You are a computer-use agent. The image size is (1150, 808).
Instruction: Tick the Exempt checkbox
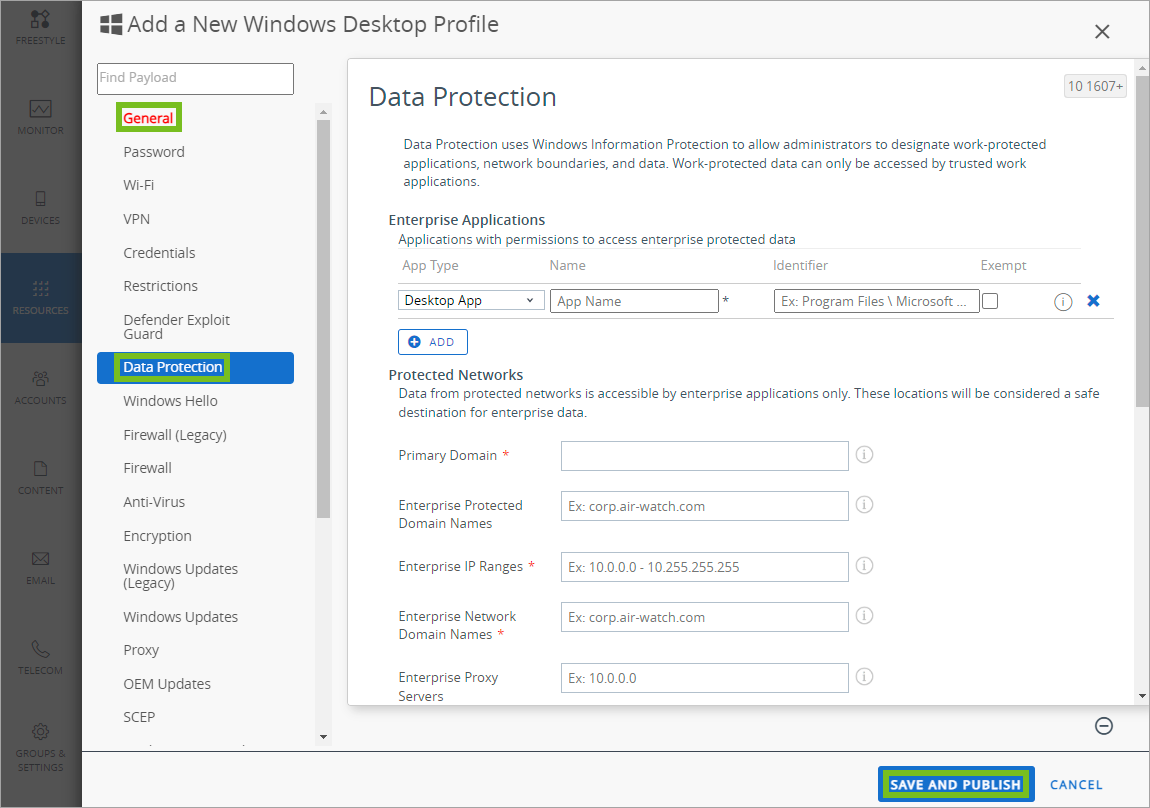coord(990,301)
